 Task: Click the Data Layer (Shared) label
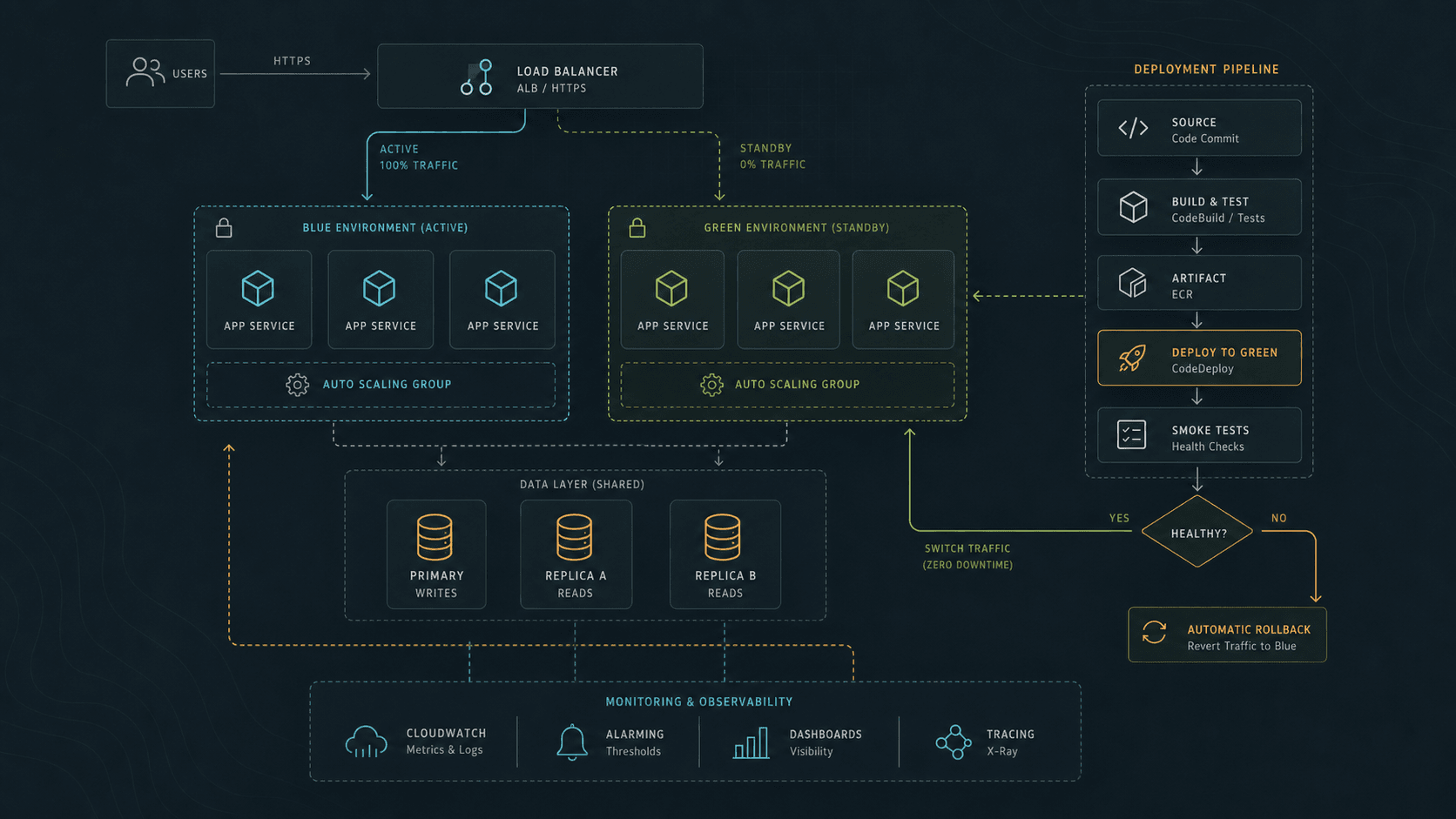[582, 485]
